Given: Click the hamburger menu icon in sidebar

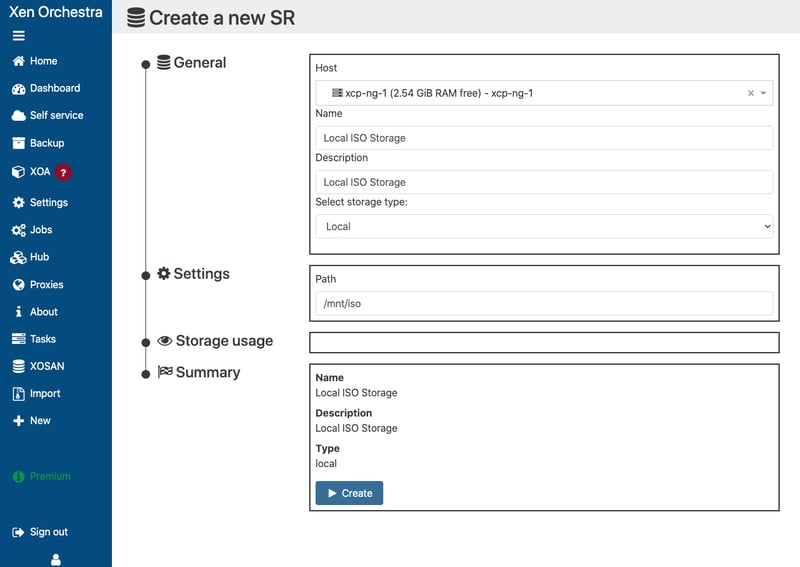Looking at the screenshot, I should 18,36.
